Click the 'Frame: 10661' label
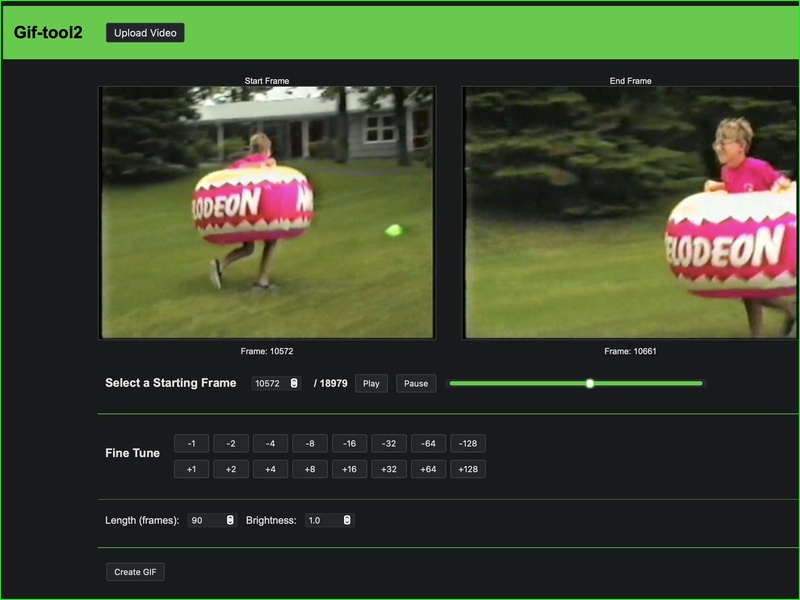Screen dimensions: 800x600 pos(631,351)
